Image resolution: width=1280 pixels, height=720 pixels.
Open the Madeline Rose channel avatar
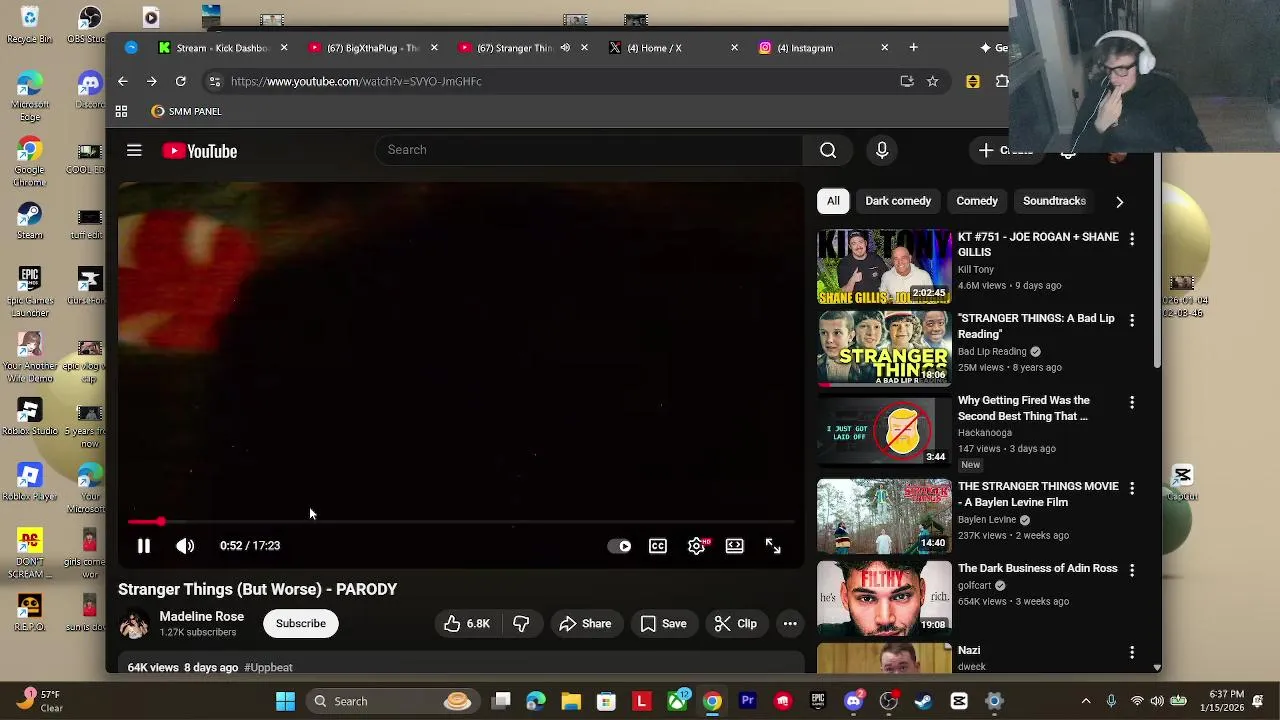click(134, 624)
